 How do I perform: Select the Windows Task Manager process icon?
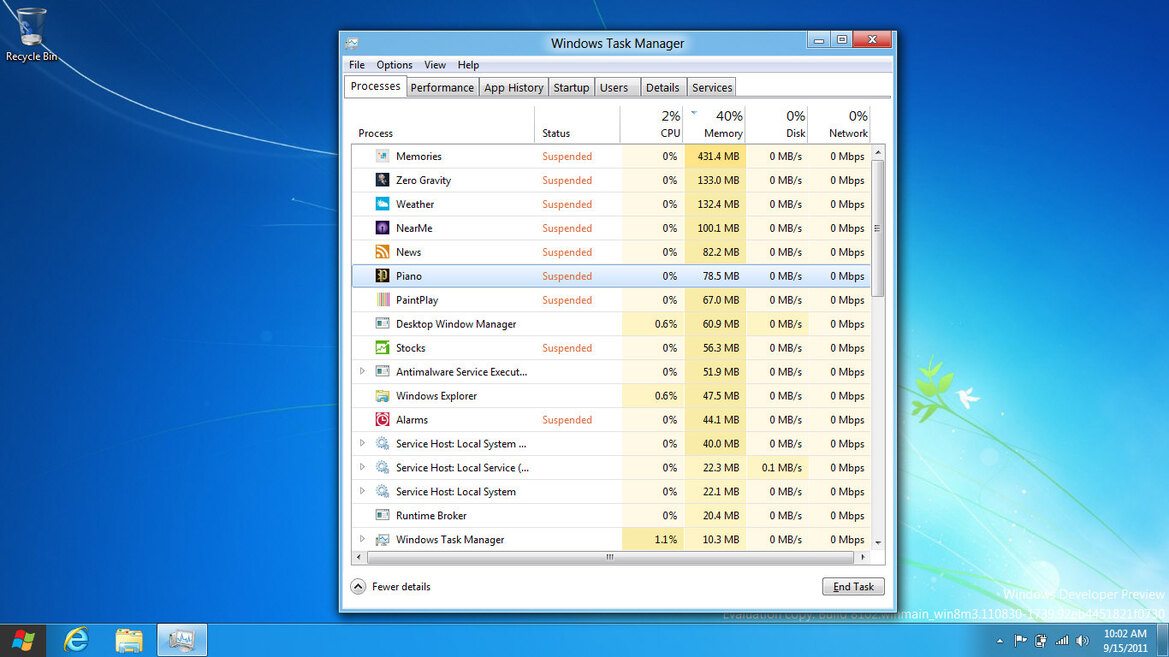(382, 539)
